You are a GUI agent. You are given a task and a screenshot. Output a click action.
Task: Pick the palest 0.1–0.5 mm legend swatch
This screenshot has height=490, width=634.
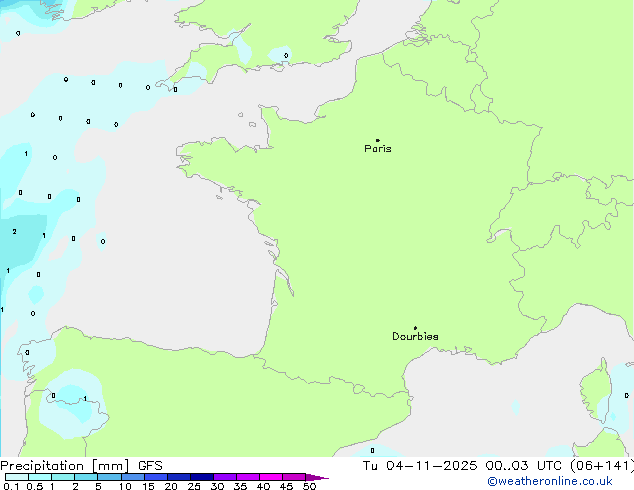pyautogui.click(x=17, y=477)
